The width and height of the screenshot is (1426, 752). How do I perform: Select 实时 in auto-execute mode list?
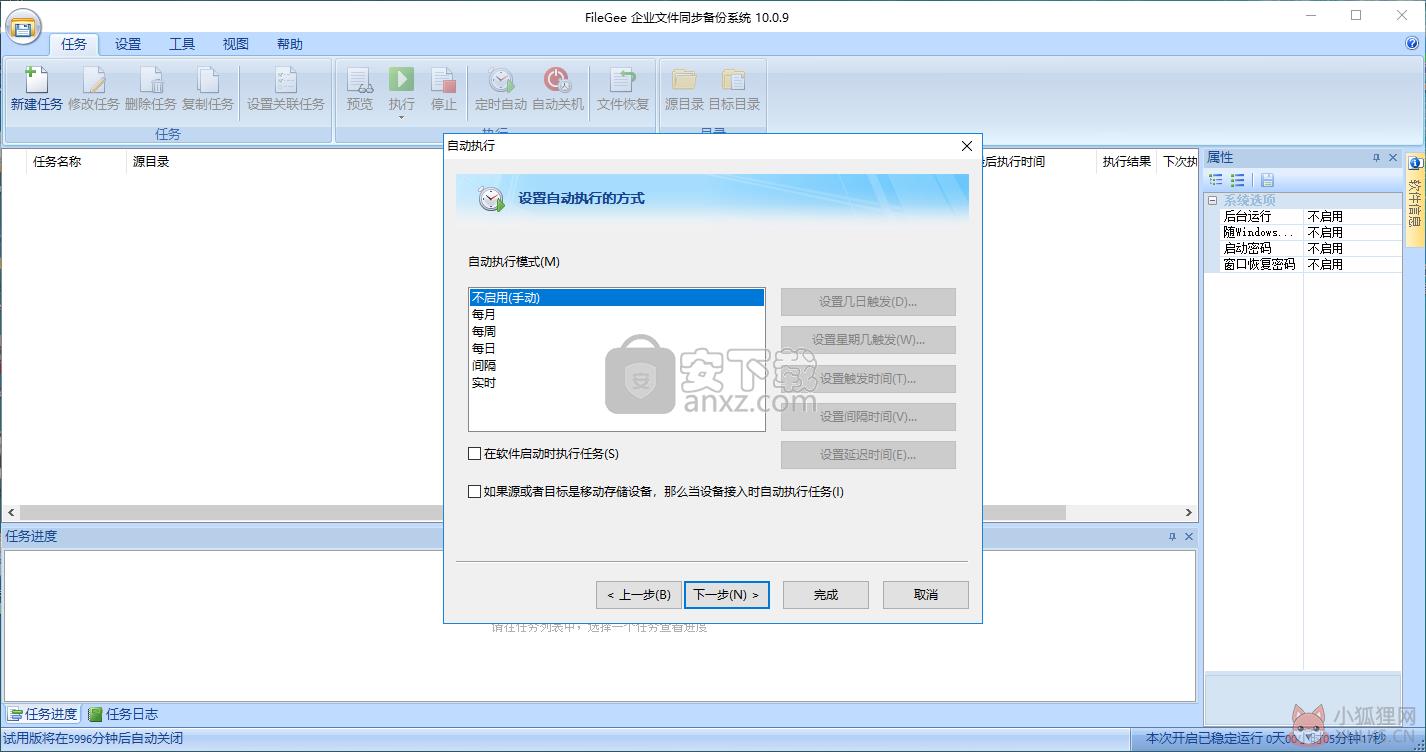coord(617,382)
